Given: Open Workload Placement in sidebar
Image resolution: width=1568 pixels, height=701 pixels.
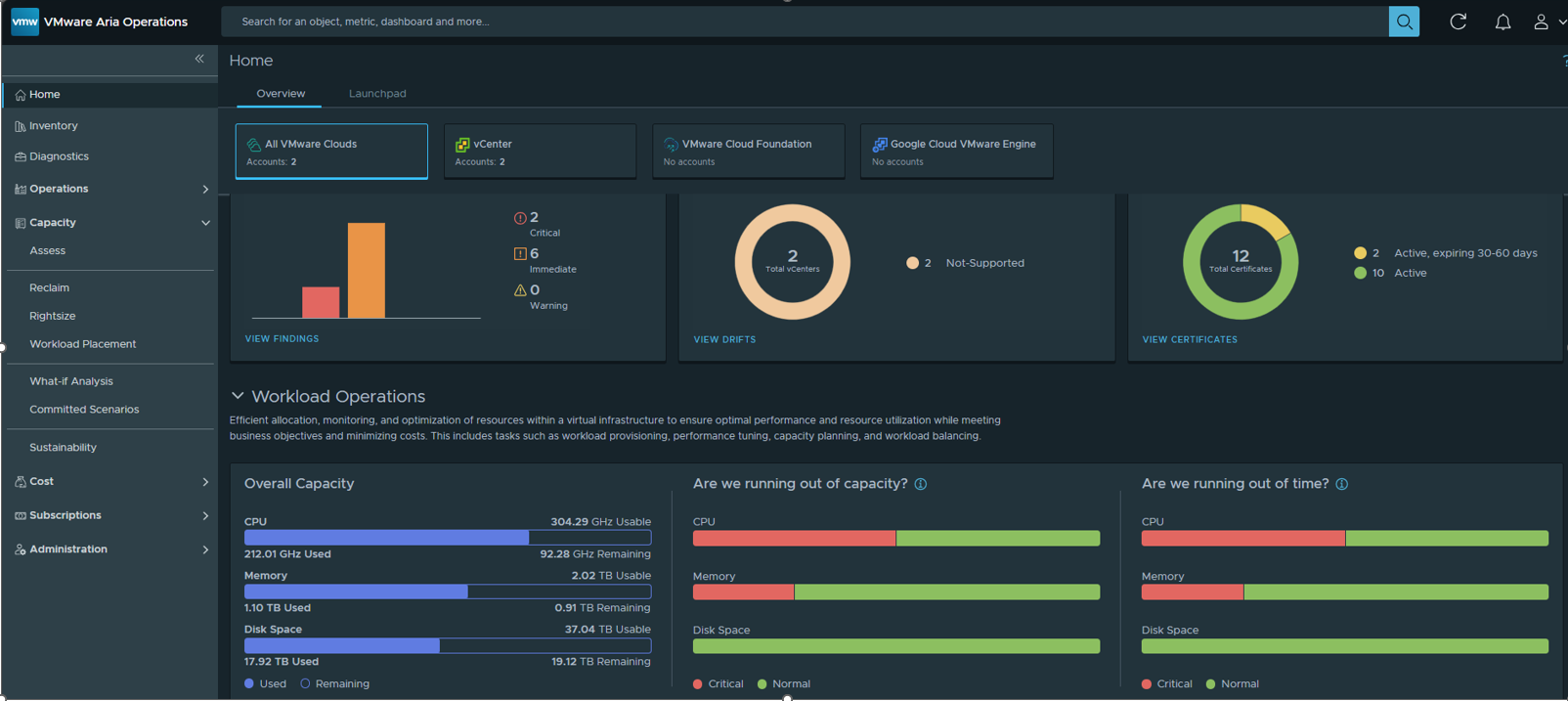Looking at the screenshot, I should pyautogui.click(x=83, y=344).
